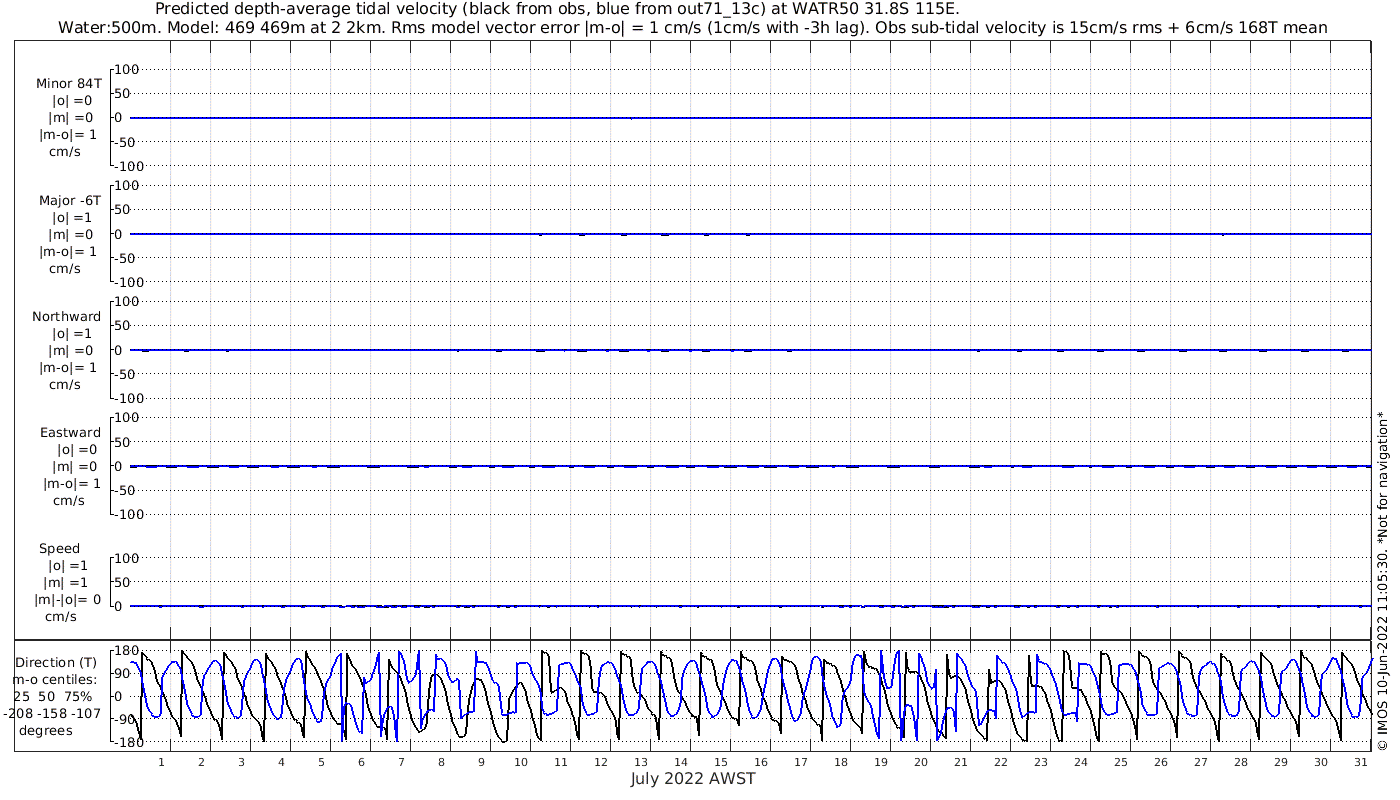The width and height of the screenshot is (1400, 800).
Task: Click the chart title mentioning WATR50 31.8S 115E
Action: point(557,9)
